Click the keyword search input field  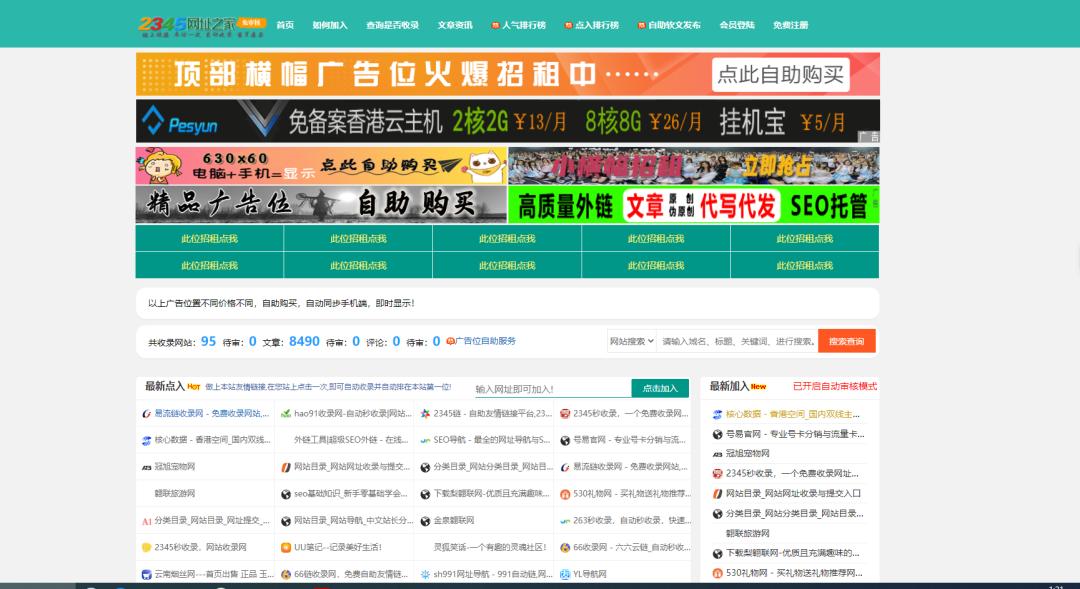tap(737, 341)
